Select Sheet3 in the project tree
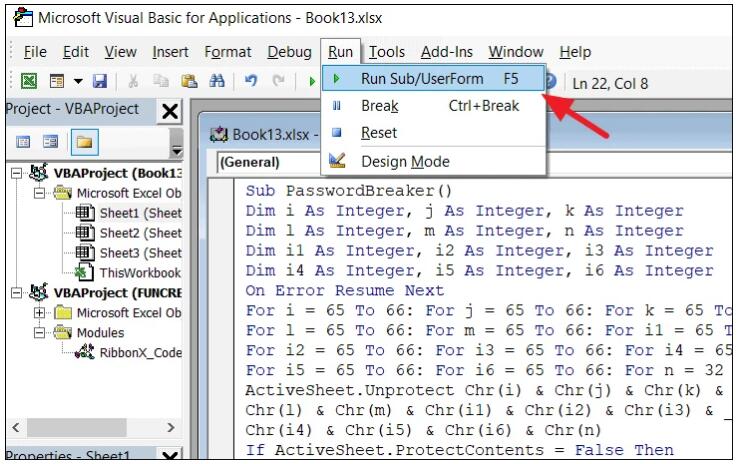This screenshot has width=741, height=464. point(140,253)
